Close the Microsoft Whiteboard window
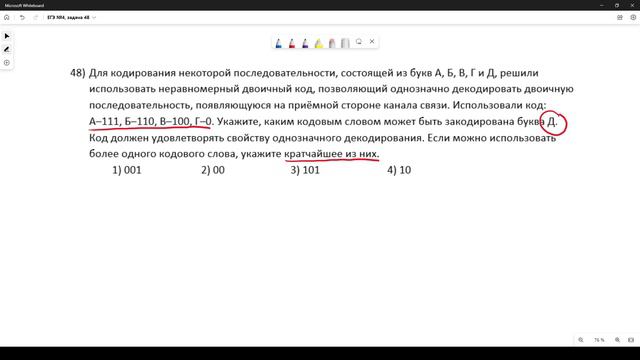The width and height of the screenshot is (640, 360). coord(632,5)
